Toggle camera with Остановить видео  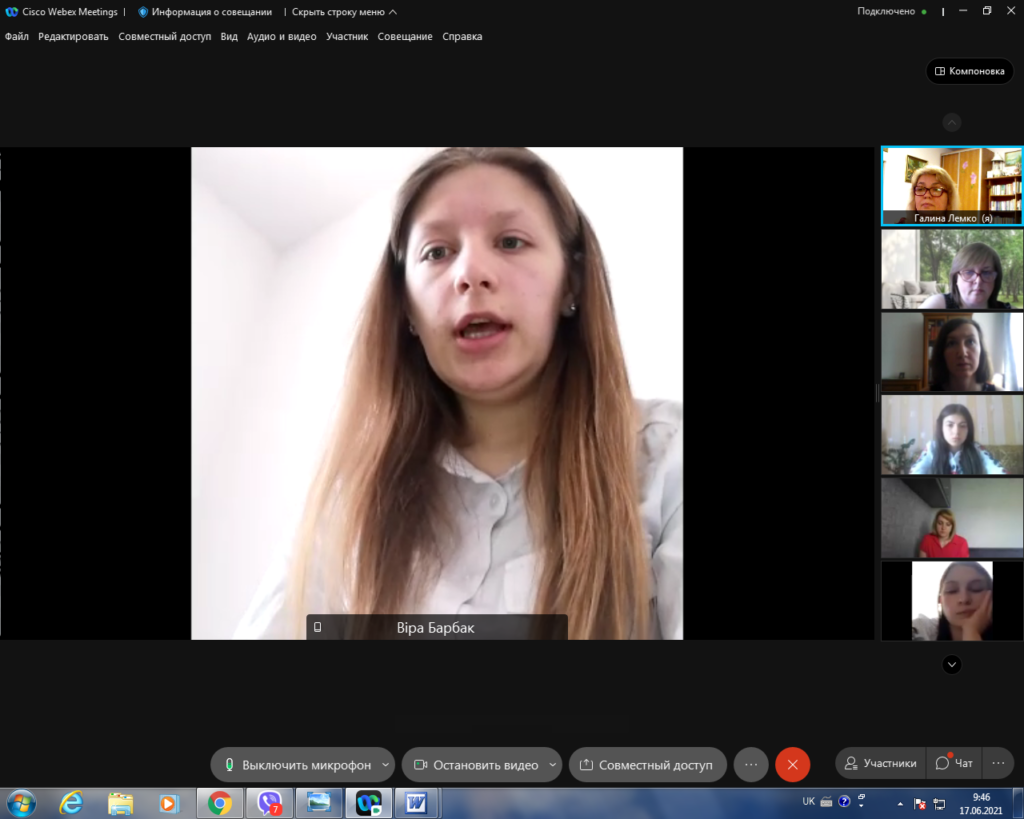[x=477, y=765]
